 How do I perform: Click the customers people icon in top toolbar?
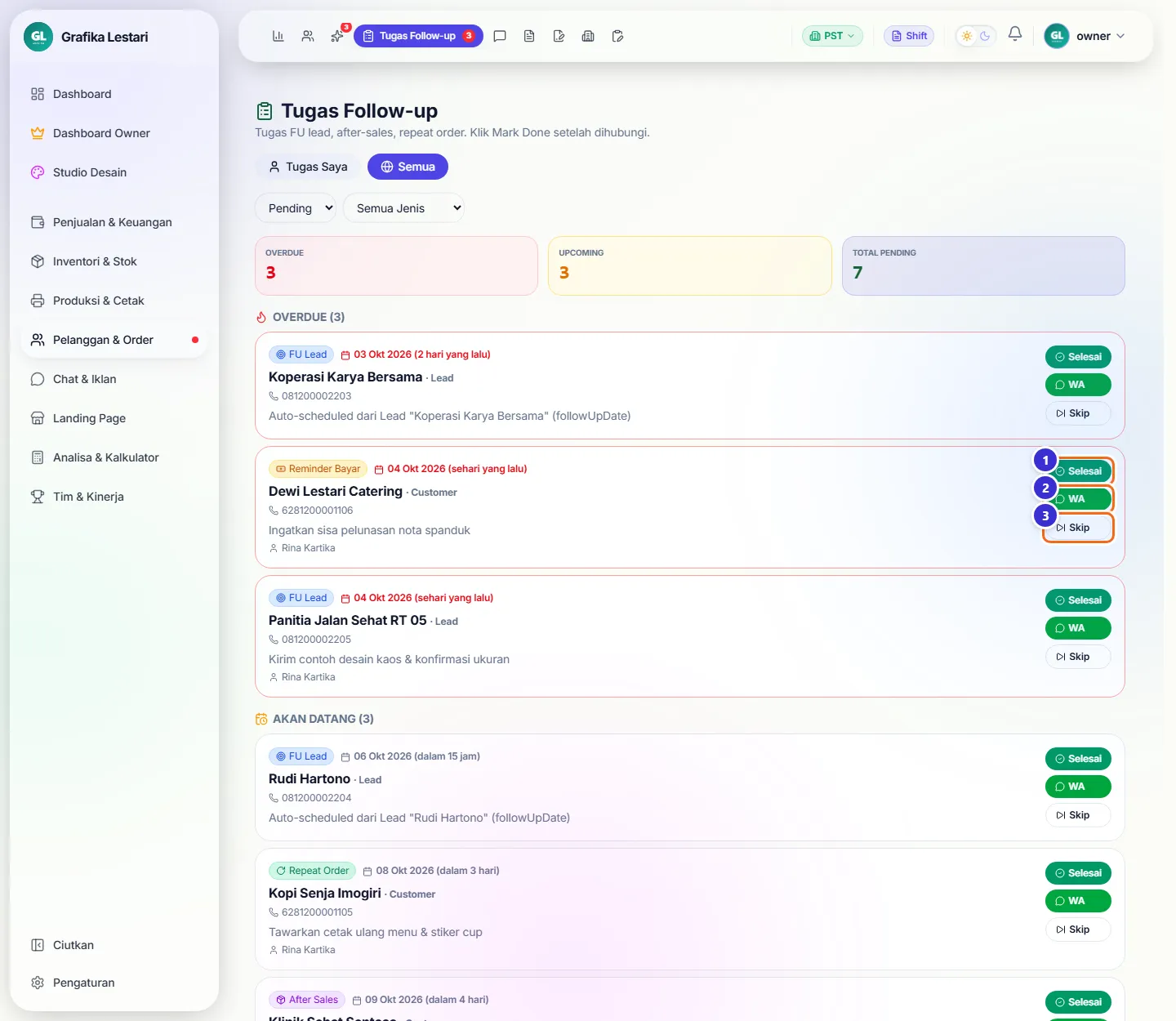[308, 36]
